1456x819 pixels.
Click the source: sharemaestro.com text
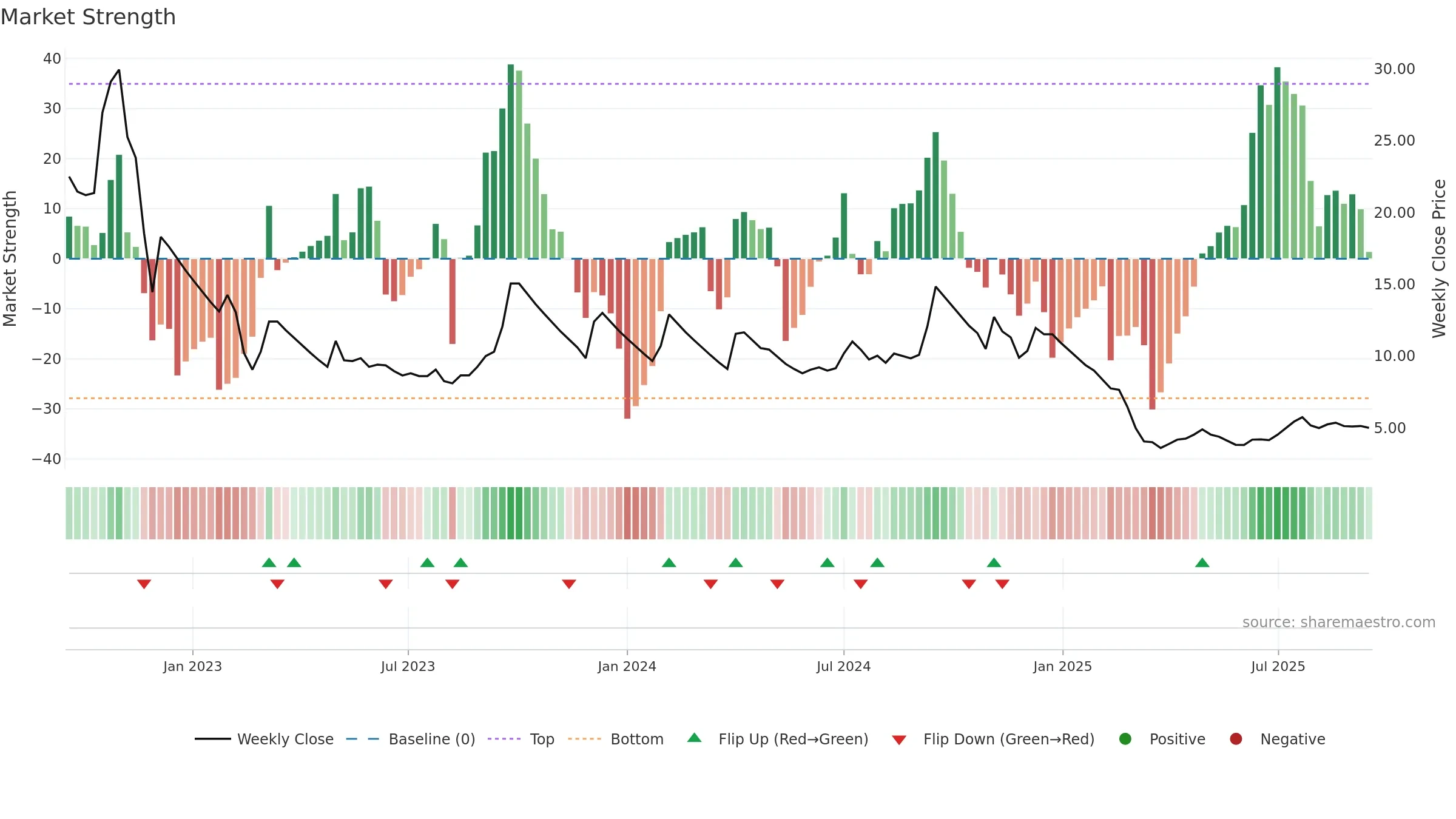pyautogui.click(x=1339, y=622)
